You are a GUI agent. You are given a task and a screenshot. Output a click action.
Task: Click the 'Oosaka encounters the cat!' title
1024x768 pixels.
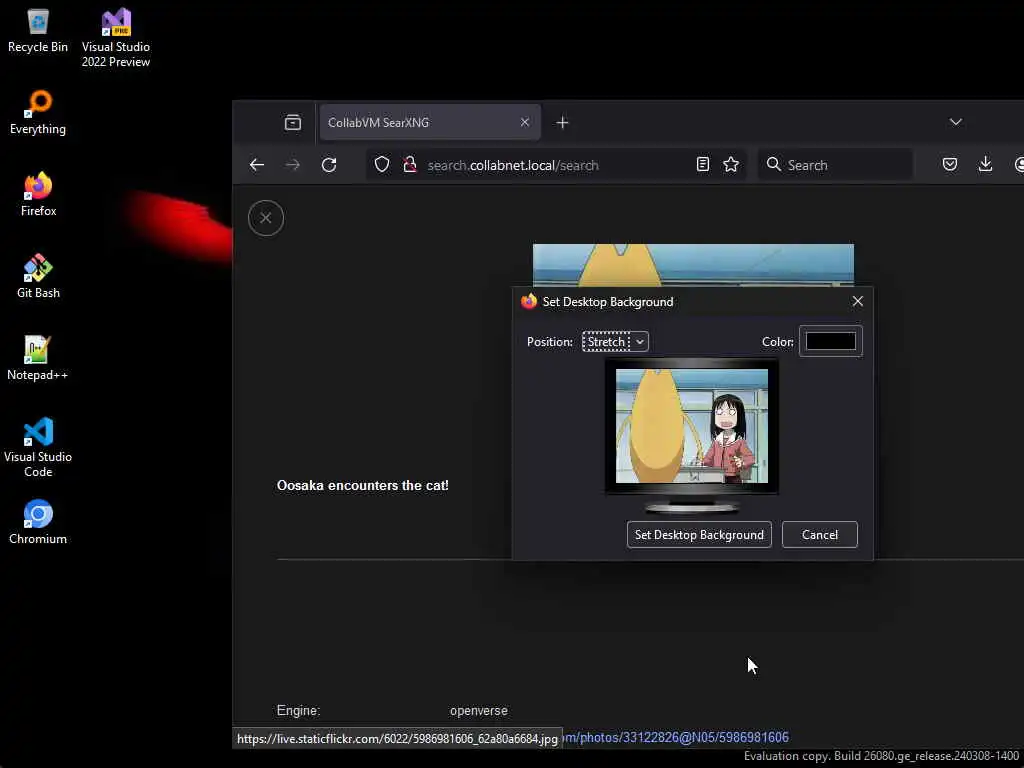point(362,485)
